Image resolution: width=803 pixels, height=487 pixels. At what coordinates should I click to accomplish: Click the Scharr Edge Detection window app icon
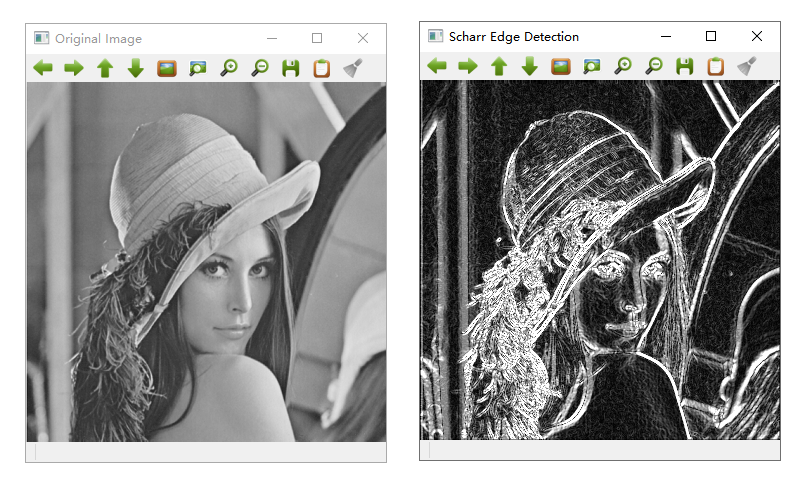point(435,36)
